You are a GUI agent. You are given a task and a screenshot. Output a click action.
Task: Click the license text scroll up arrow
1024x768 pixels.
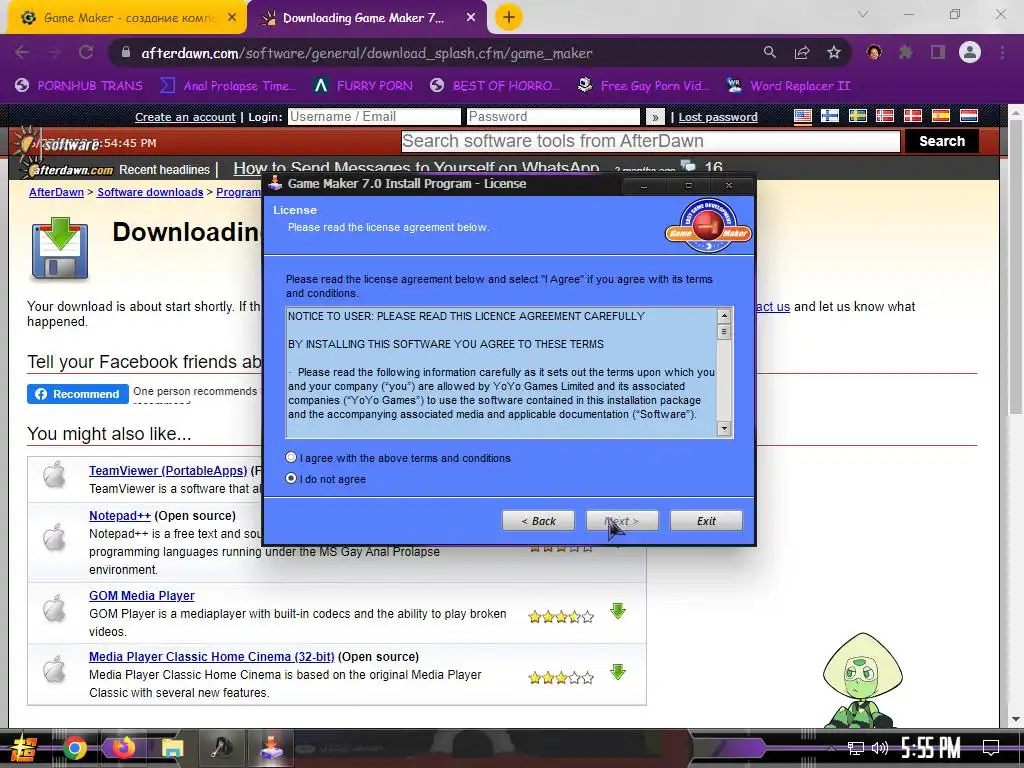(724, 316)
